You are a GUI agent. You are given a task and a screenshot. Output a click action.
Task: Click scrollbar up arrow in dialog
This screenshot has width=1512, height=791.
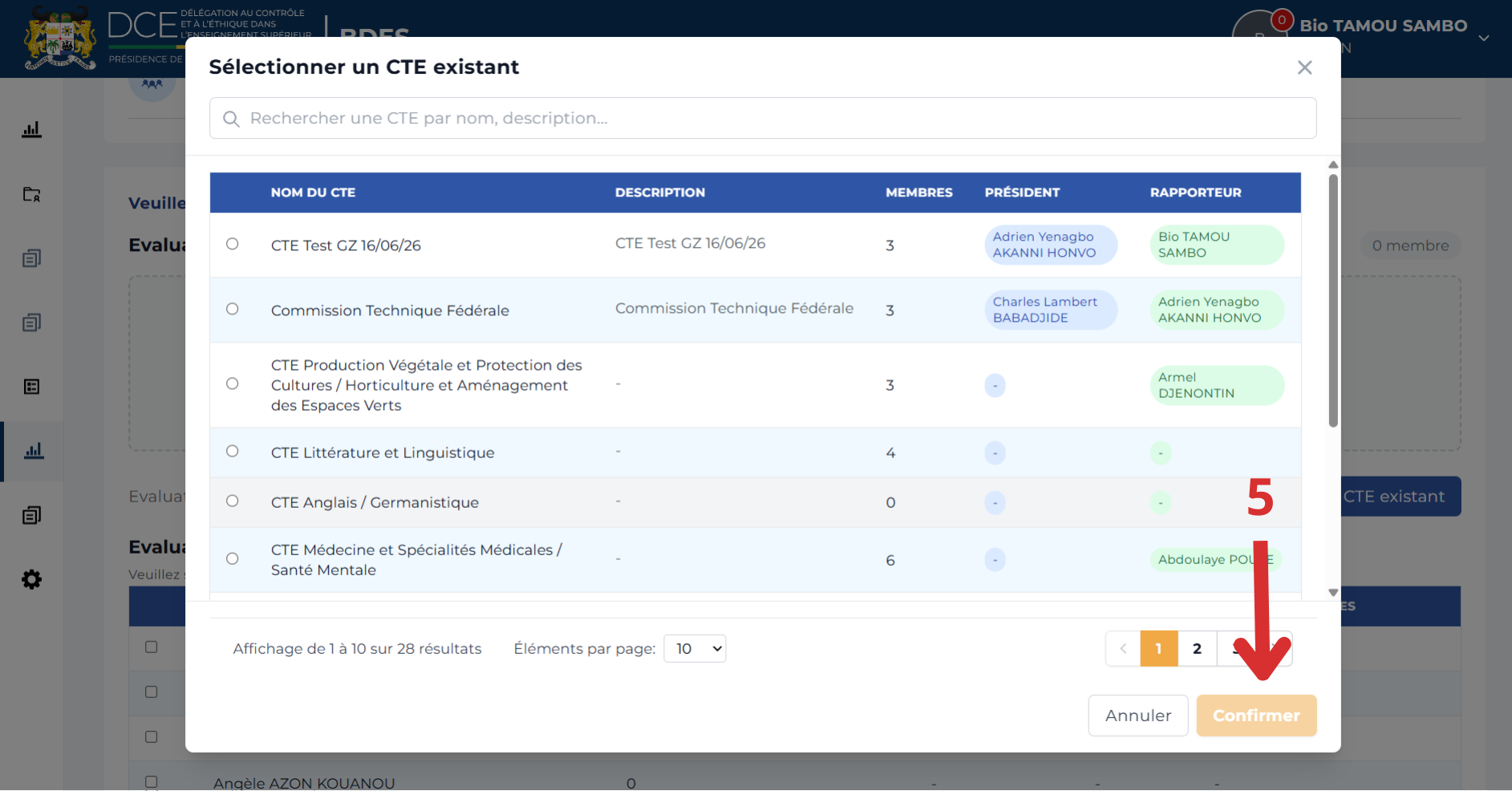[x=1333, y=164]
